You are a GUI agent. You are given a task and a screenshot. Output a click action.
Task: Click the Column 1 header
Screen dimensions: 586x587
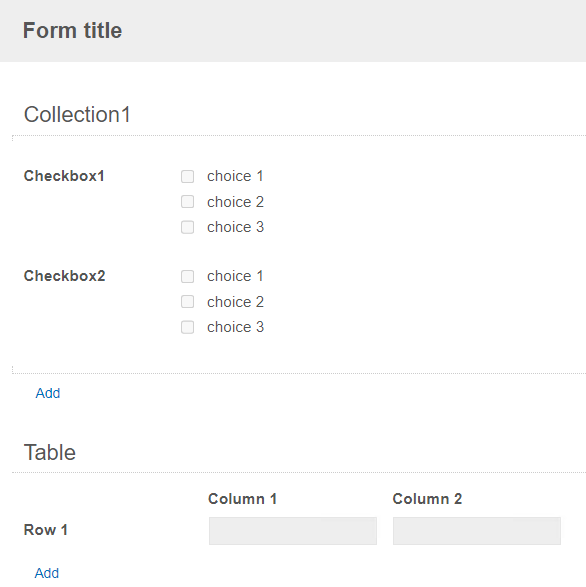coord(242,499)
